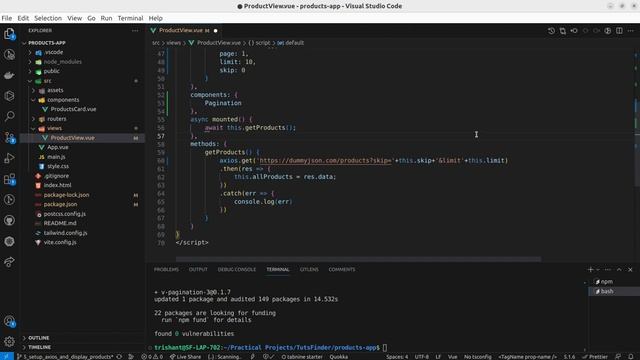Click the dummyjson.com products URL link

325,160
